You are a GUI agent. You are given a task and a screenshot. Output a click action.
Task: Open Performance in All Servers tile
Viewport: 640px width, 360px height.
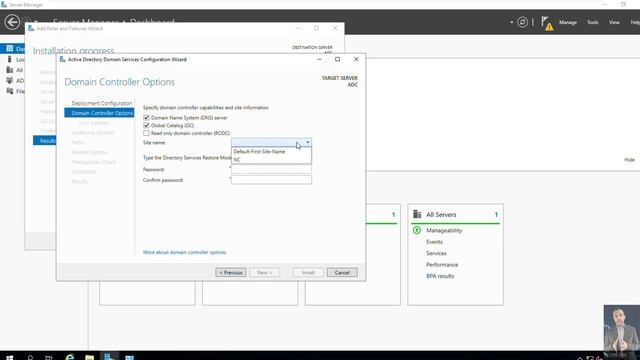pyautogui.click(x=442, y=265)
